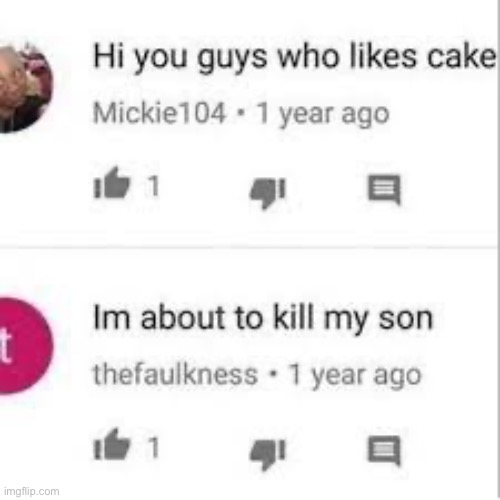This screenshot has width=500, height=500.
Task: Click the dot separator after thefaulkness username
Action: [x=273, y=374]
